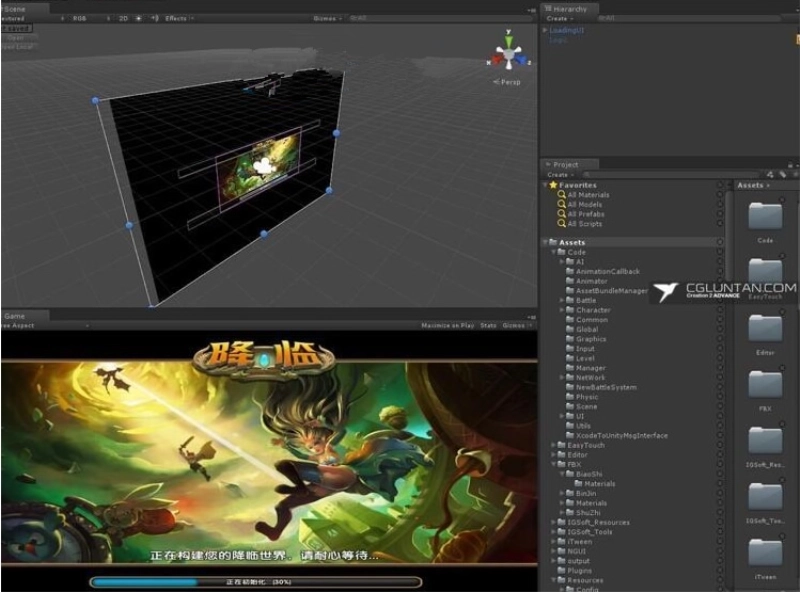Expand the NGUI folder arrow
Image resolution: width=800 pixels, height=592 pixels.
click(x=554, y=551)
